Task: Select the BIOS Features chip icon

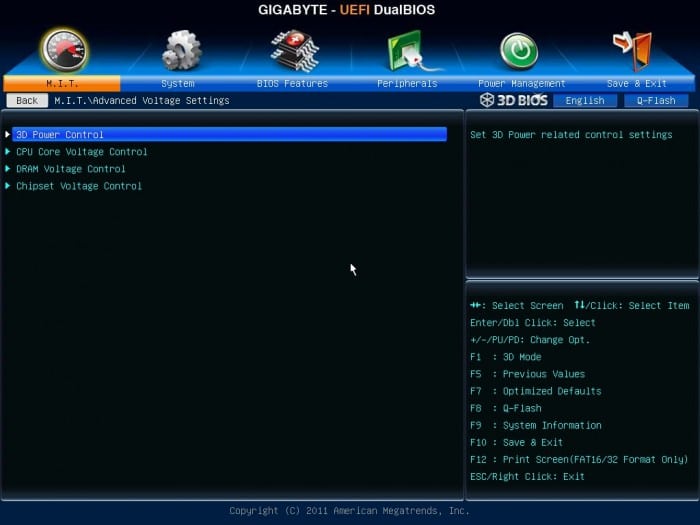Action: pos(295,50)
